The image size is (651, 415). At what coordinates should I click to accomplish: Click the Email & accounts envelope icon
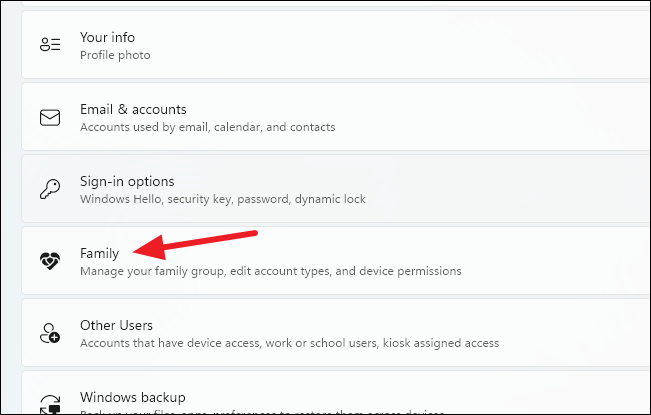(x=50, y=117)
